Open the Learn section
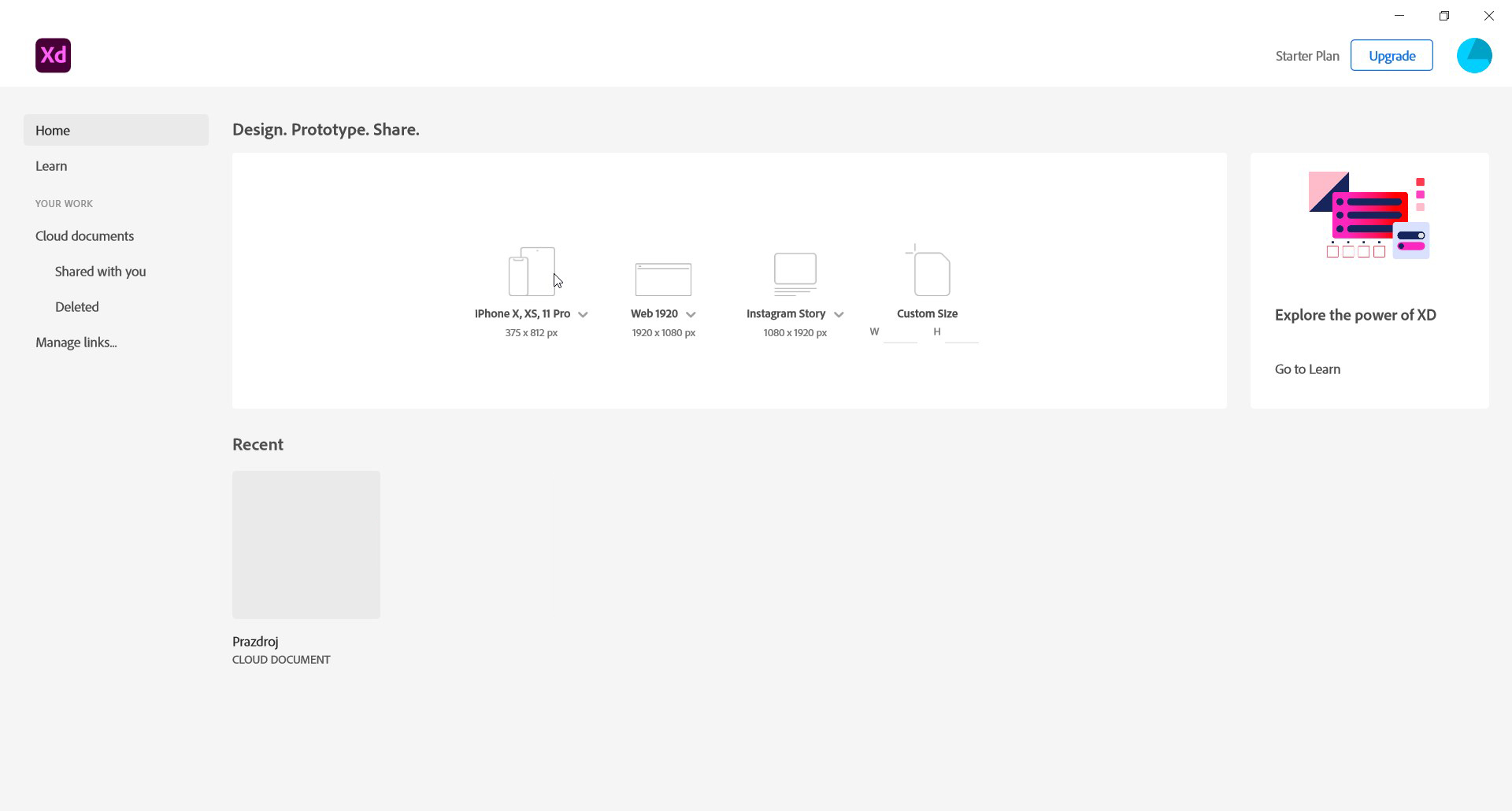 click(x=50, y=166)
